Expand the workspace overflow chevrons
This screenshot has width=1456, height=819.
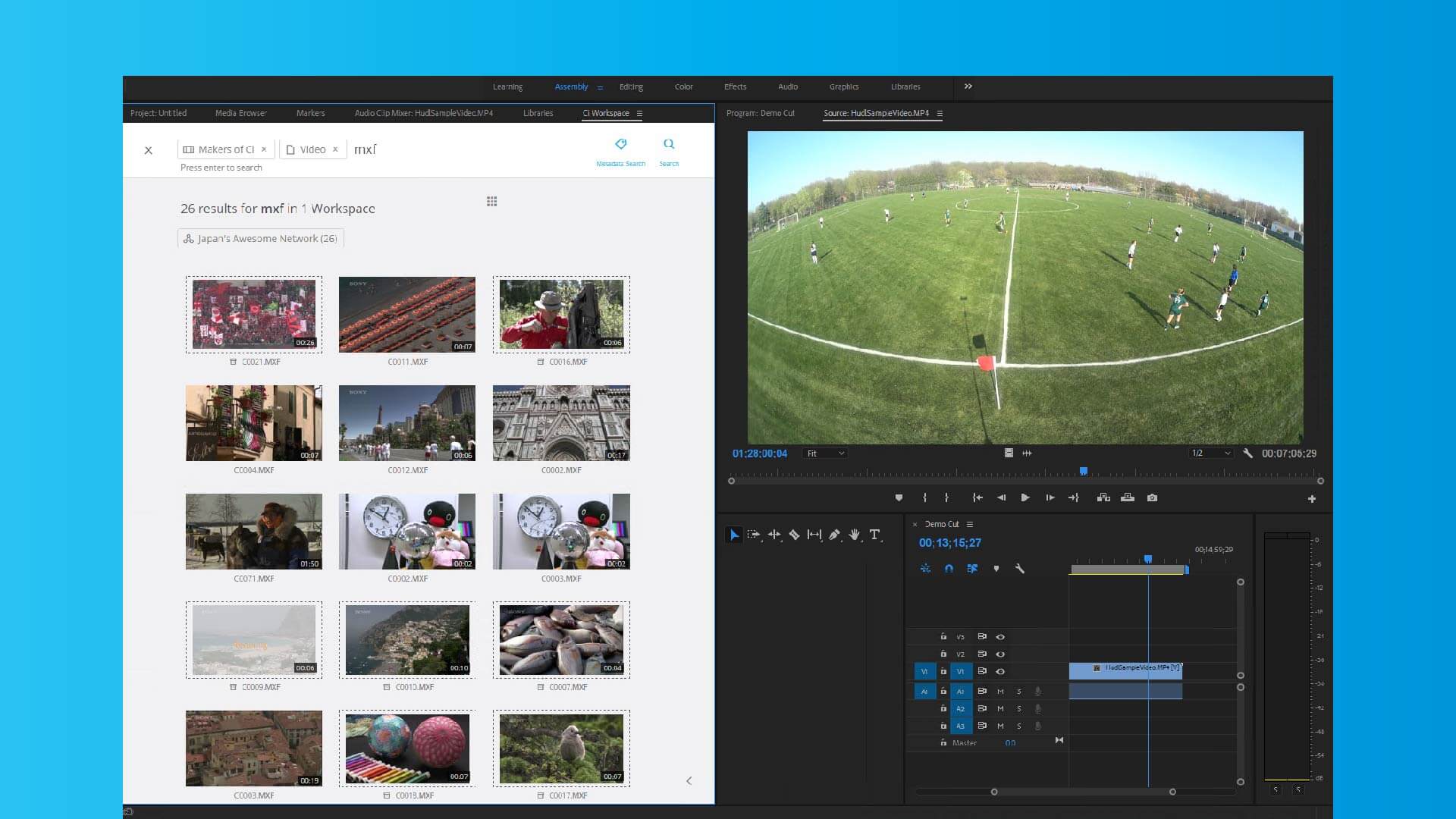[x=968, y=86]
